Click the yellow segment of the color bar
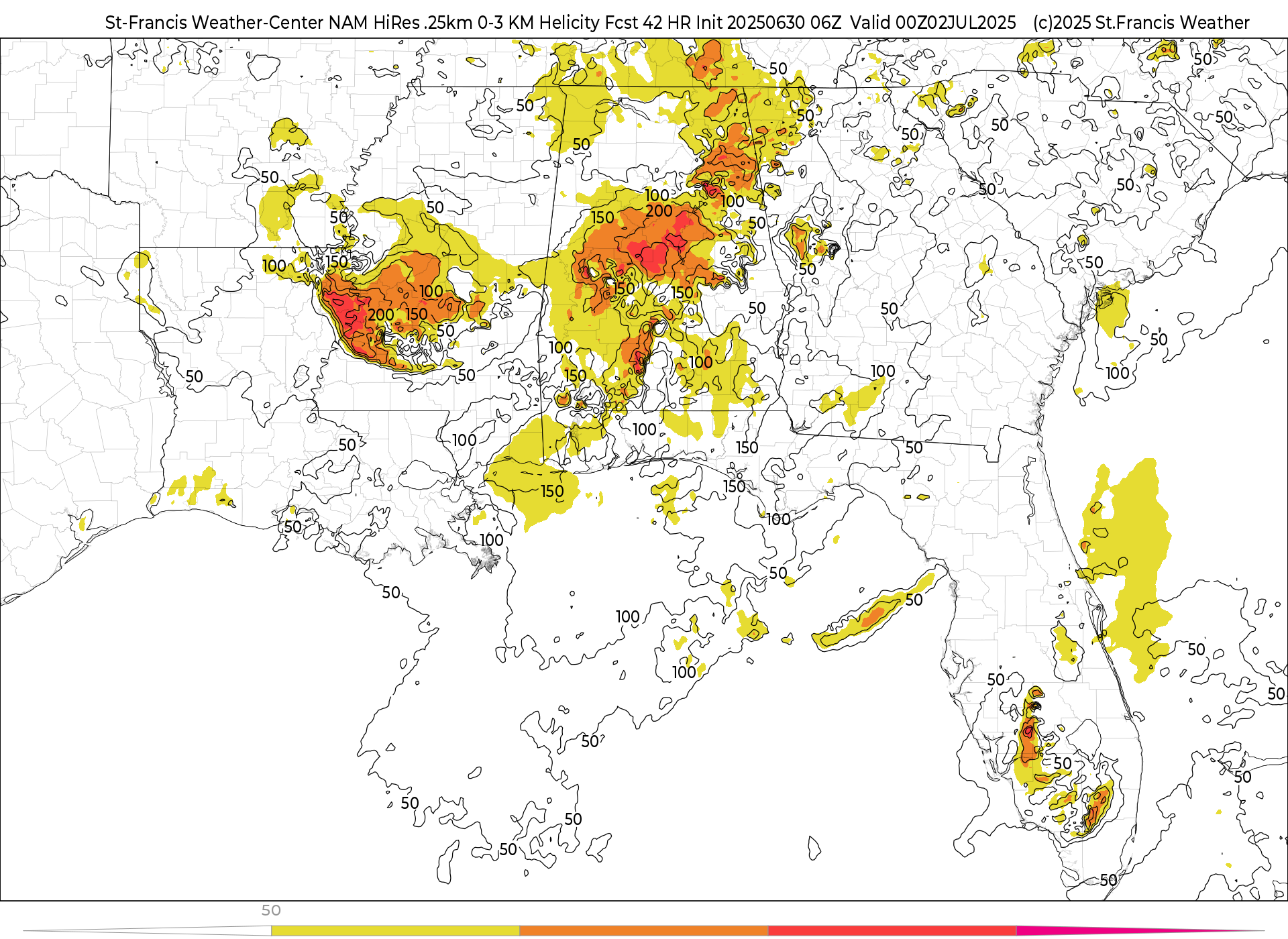 coord(395,931)
